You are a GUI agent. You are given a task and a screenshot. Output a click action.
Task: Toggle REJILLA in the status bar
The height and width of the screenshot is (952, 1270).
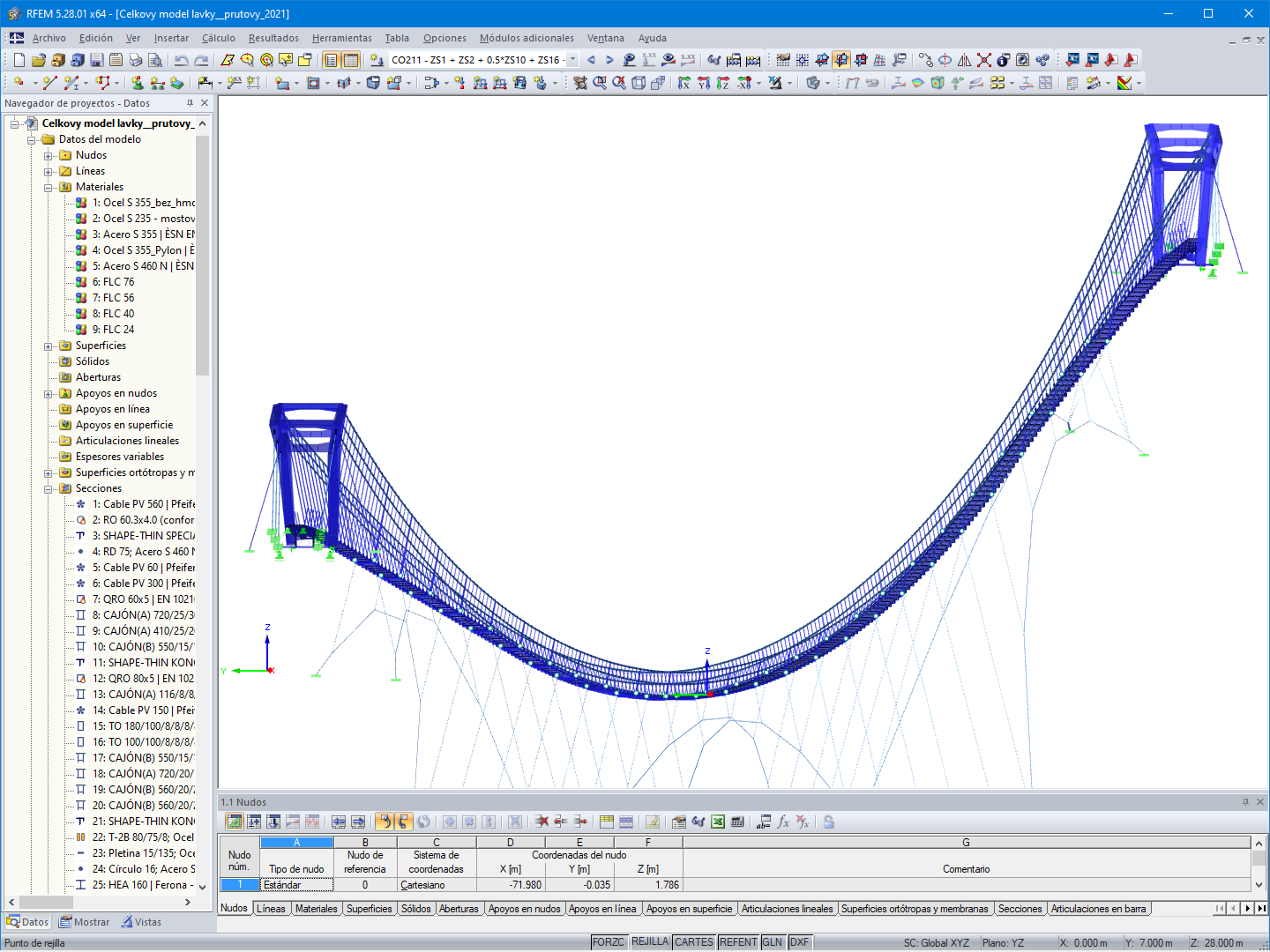[x=650, y=941]
